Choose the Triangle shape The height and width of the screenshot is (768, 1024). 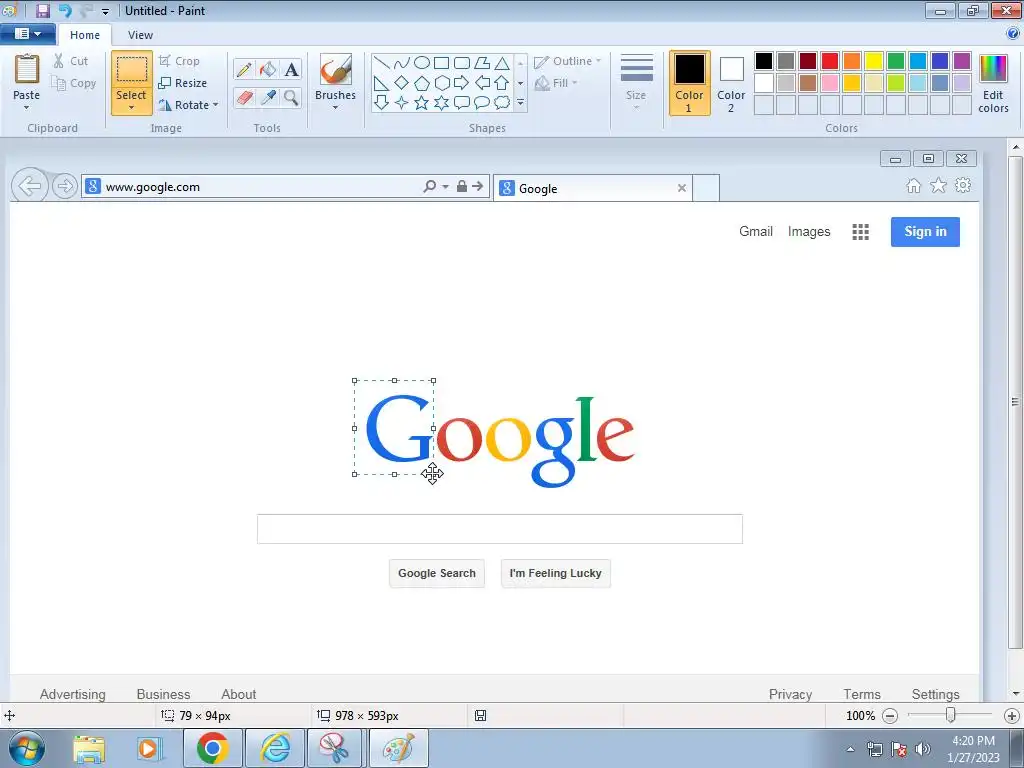coord(502,63)
